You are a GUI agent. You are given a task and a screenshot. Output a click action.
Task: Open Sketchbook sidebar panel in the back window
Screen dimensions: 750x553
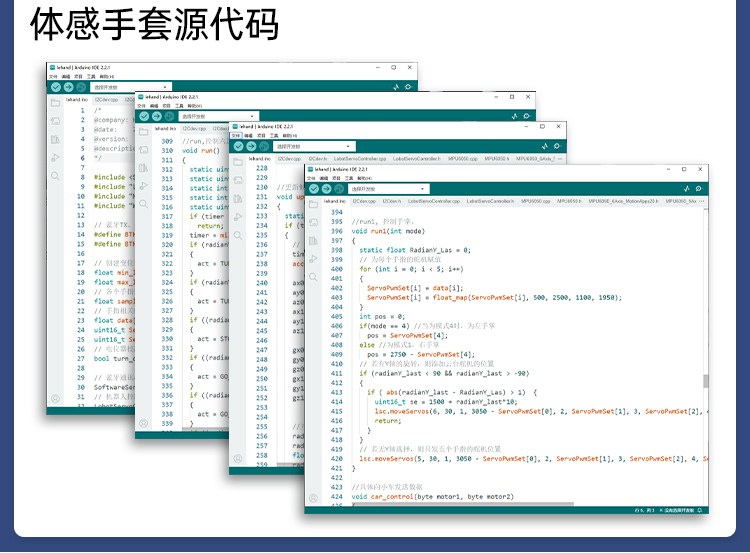pos(55,103)
